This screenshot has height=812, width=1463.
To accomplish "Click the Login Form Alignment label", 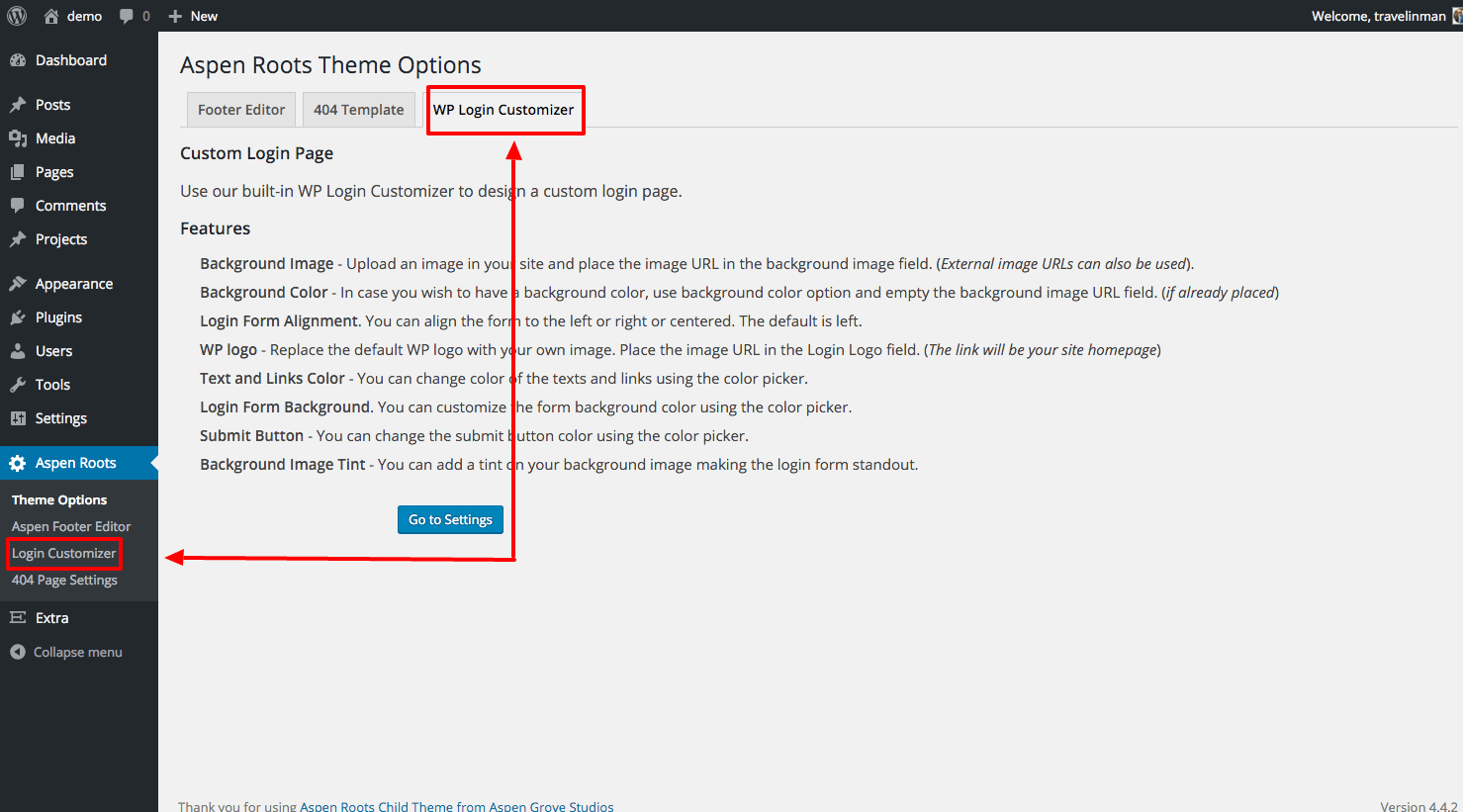I will coord(279,321).
